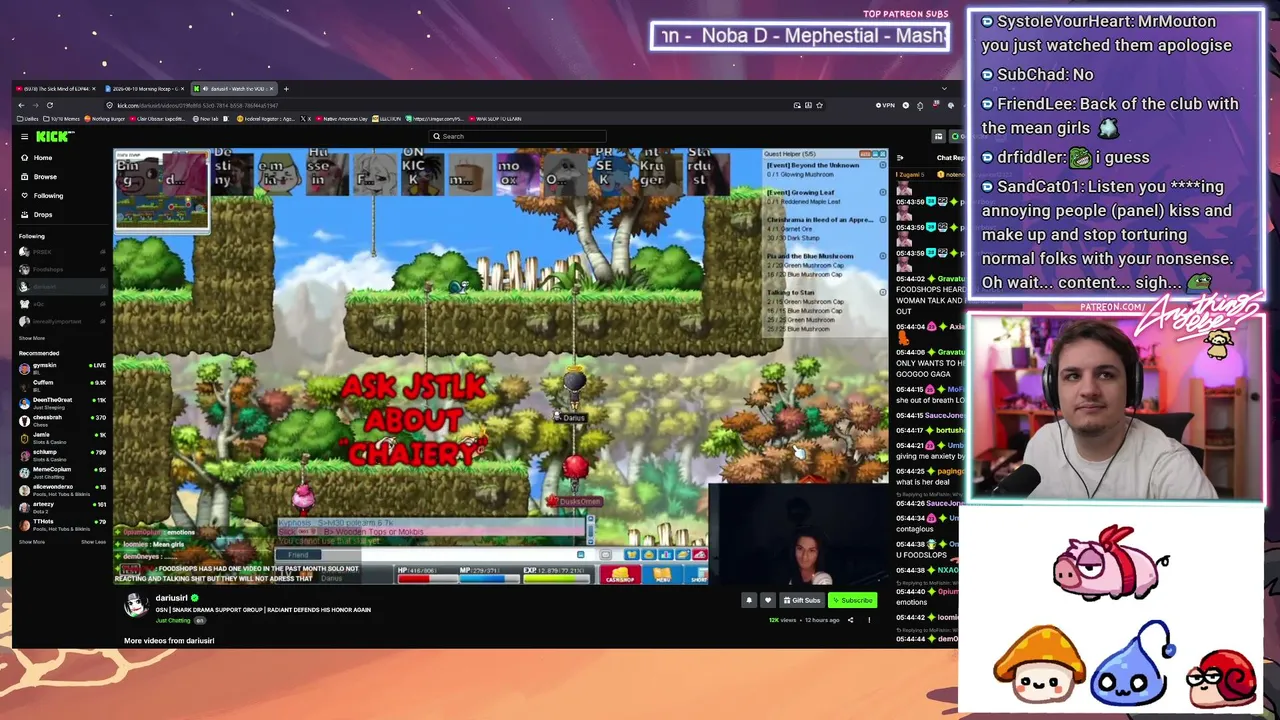Show more recommended channels
The width and height of the screenshot is (1280, 720).
(32, 542)
